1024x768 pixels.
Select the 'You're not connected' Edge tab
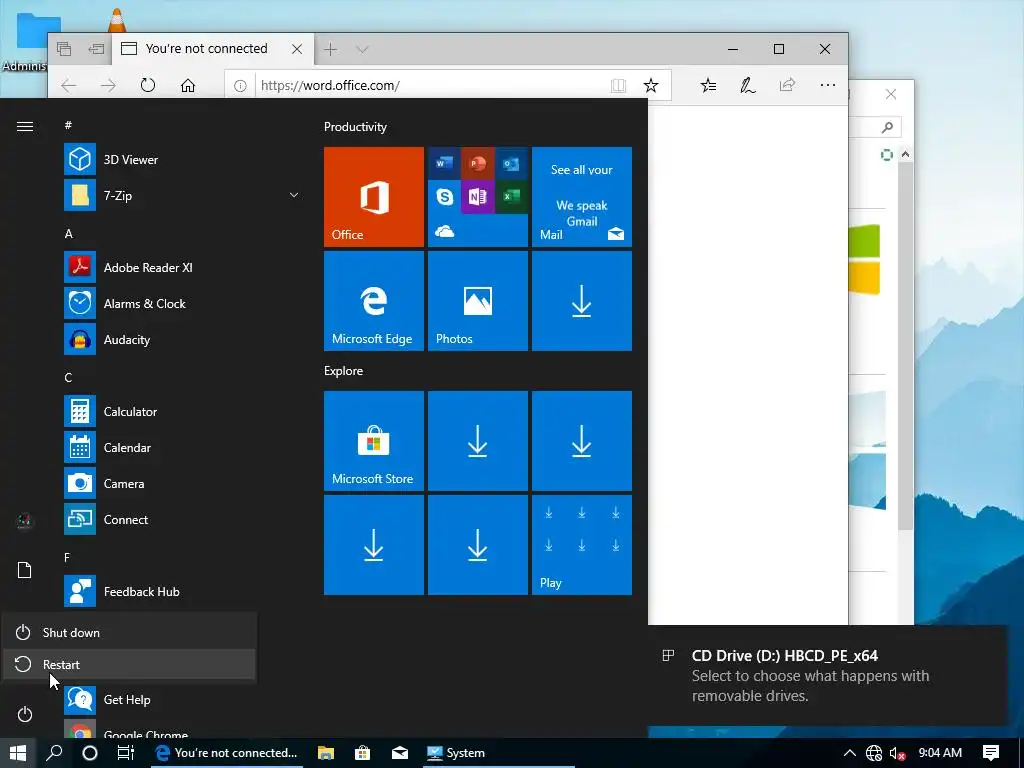212,49
